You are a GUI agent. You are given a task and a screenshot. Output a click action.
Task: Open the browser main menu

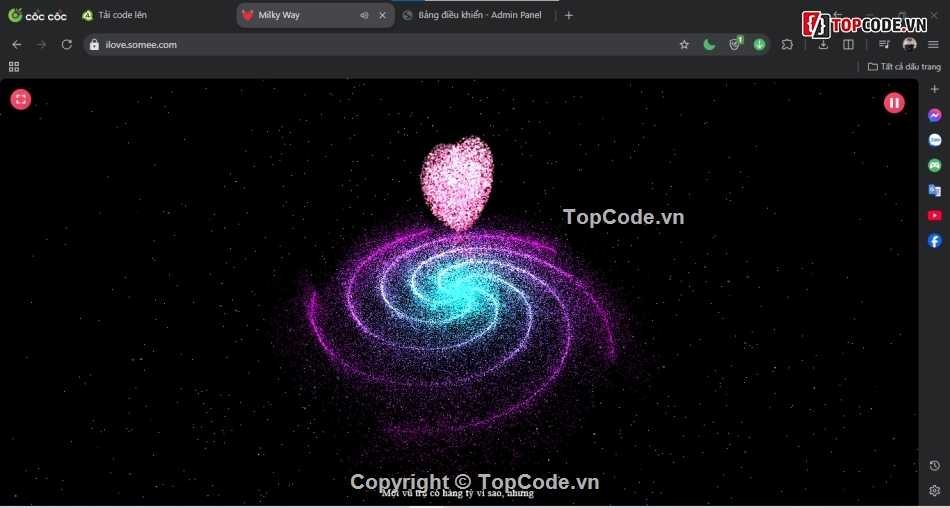pyautogui.click(x=934, y=44)
